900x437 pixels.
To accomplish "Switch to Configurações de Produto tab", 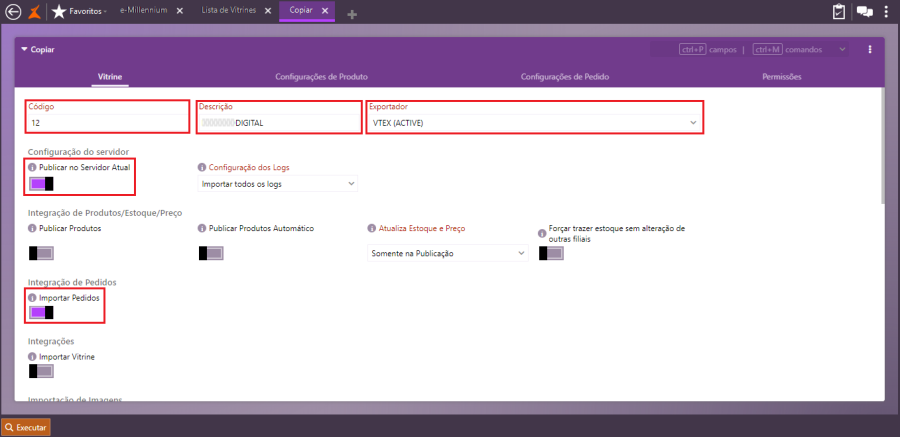I will coord(321,76).
